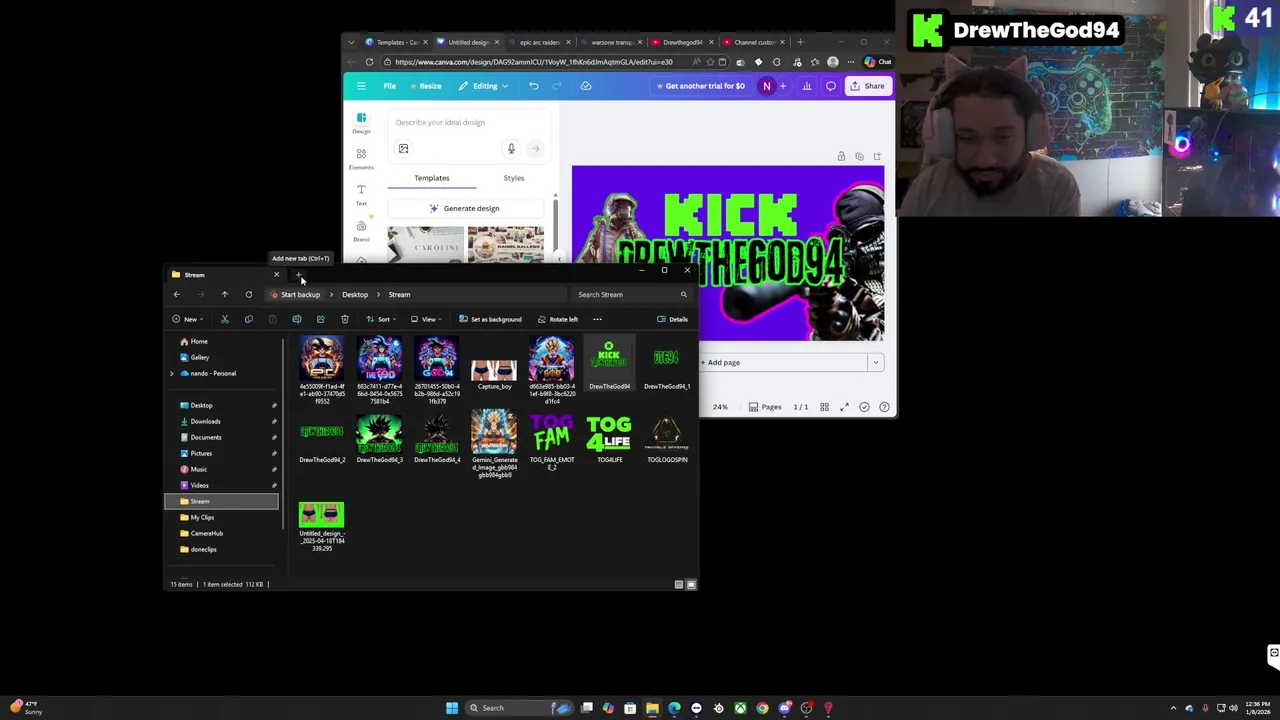Screen dimensions: 1280x720
Task: Open the New dropdown in File Explorer
Action: coord(187,319)
